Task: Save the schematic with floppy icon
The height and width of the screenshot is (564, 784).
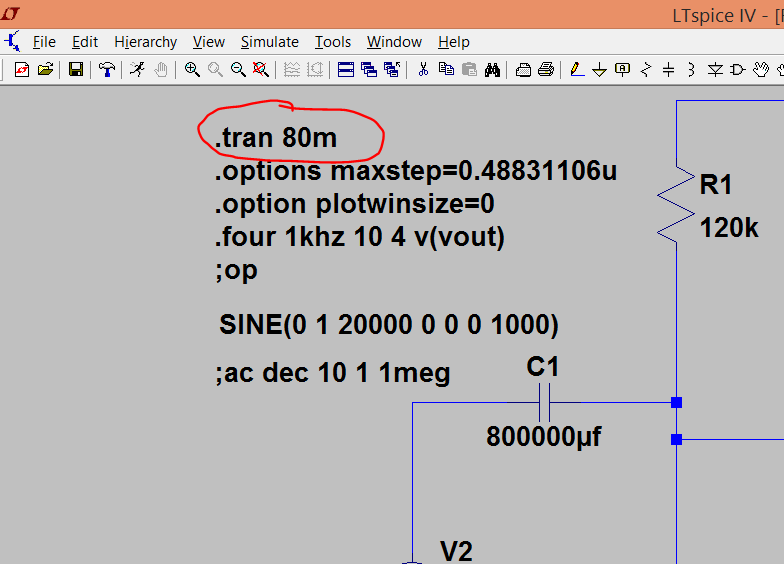Action: 76,70
